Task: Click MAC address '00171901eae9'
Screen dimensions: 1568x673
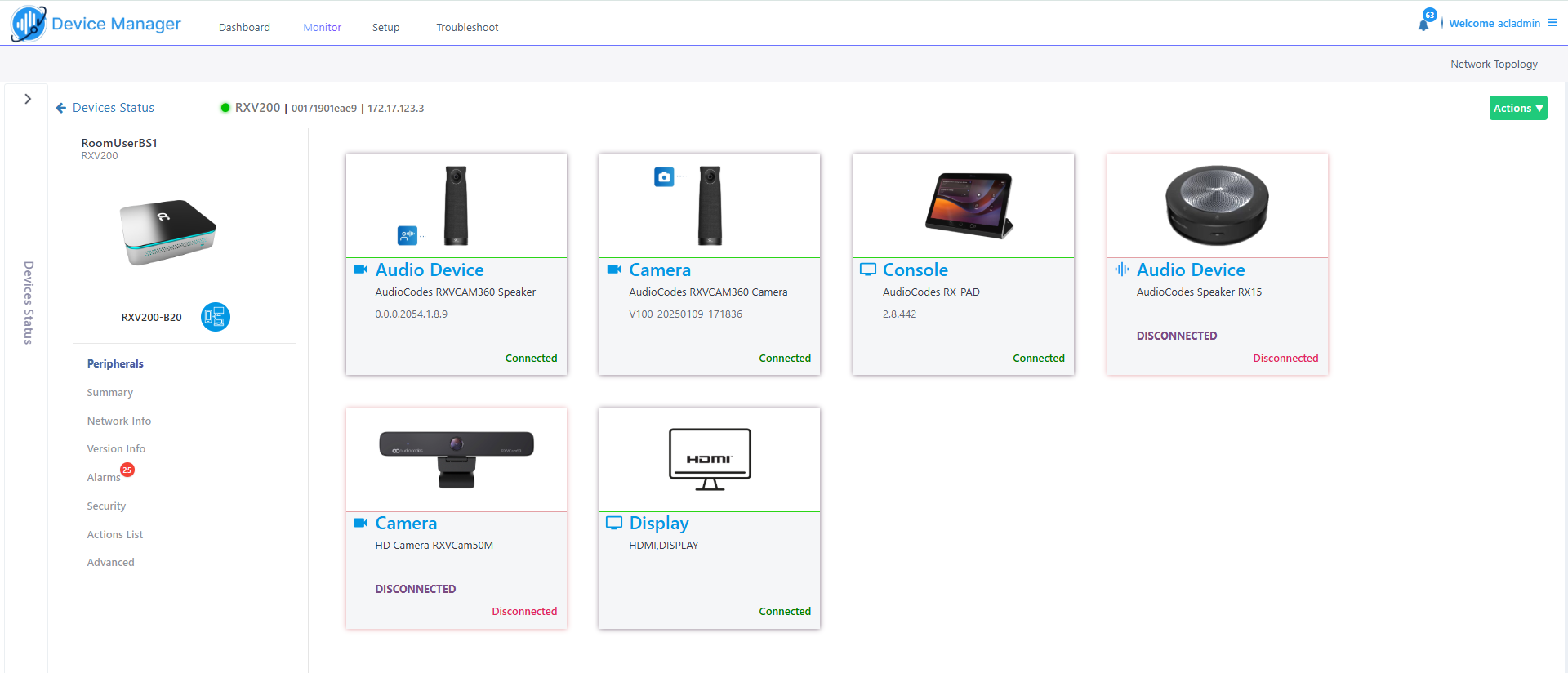Action: point(324,108)
